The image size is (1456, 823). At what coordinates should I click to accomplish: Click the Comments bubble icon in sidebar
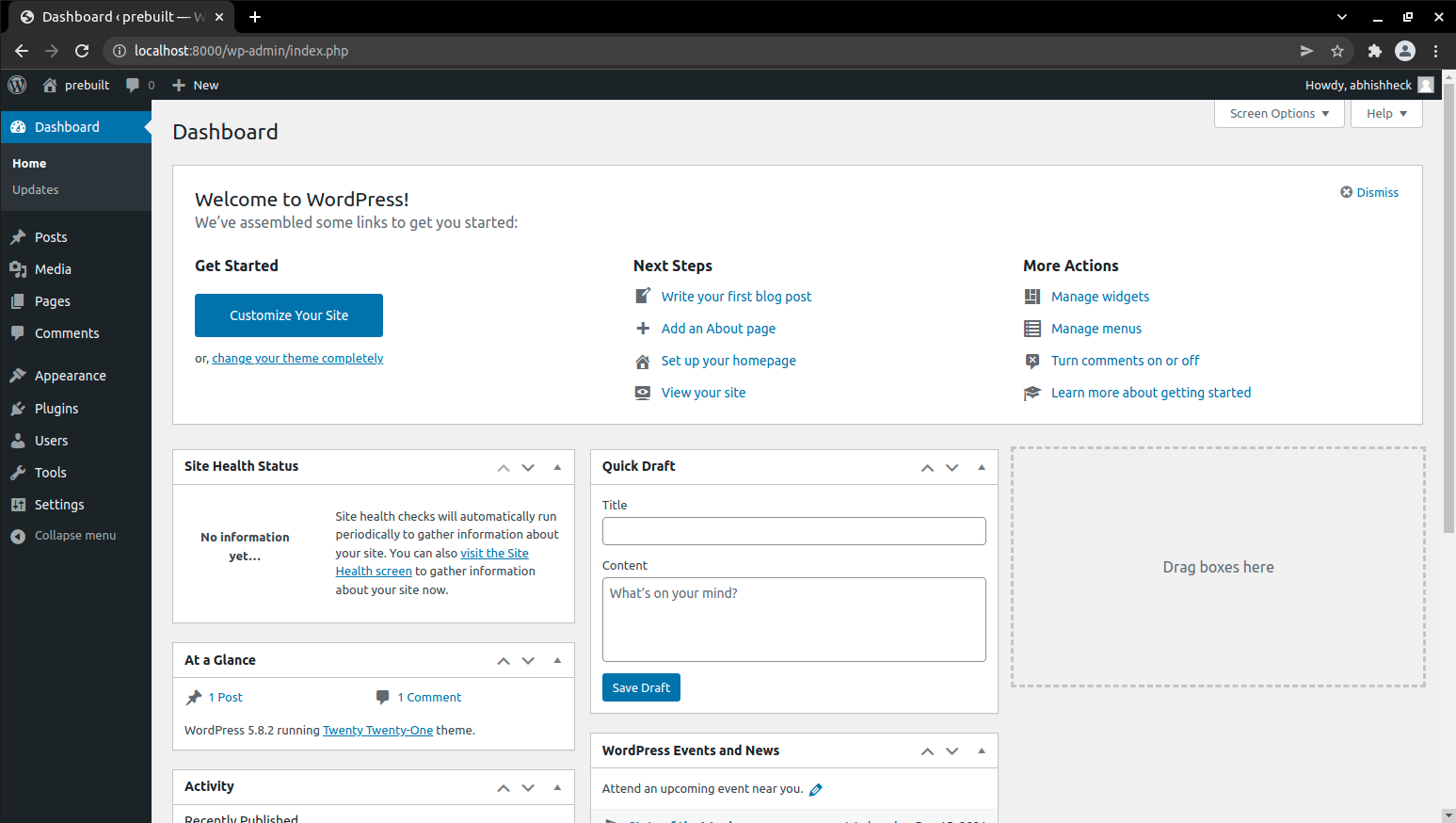(x=18, y=333)
